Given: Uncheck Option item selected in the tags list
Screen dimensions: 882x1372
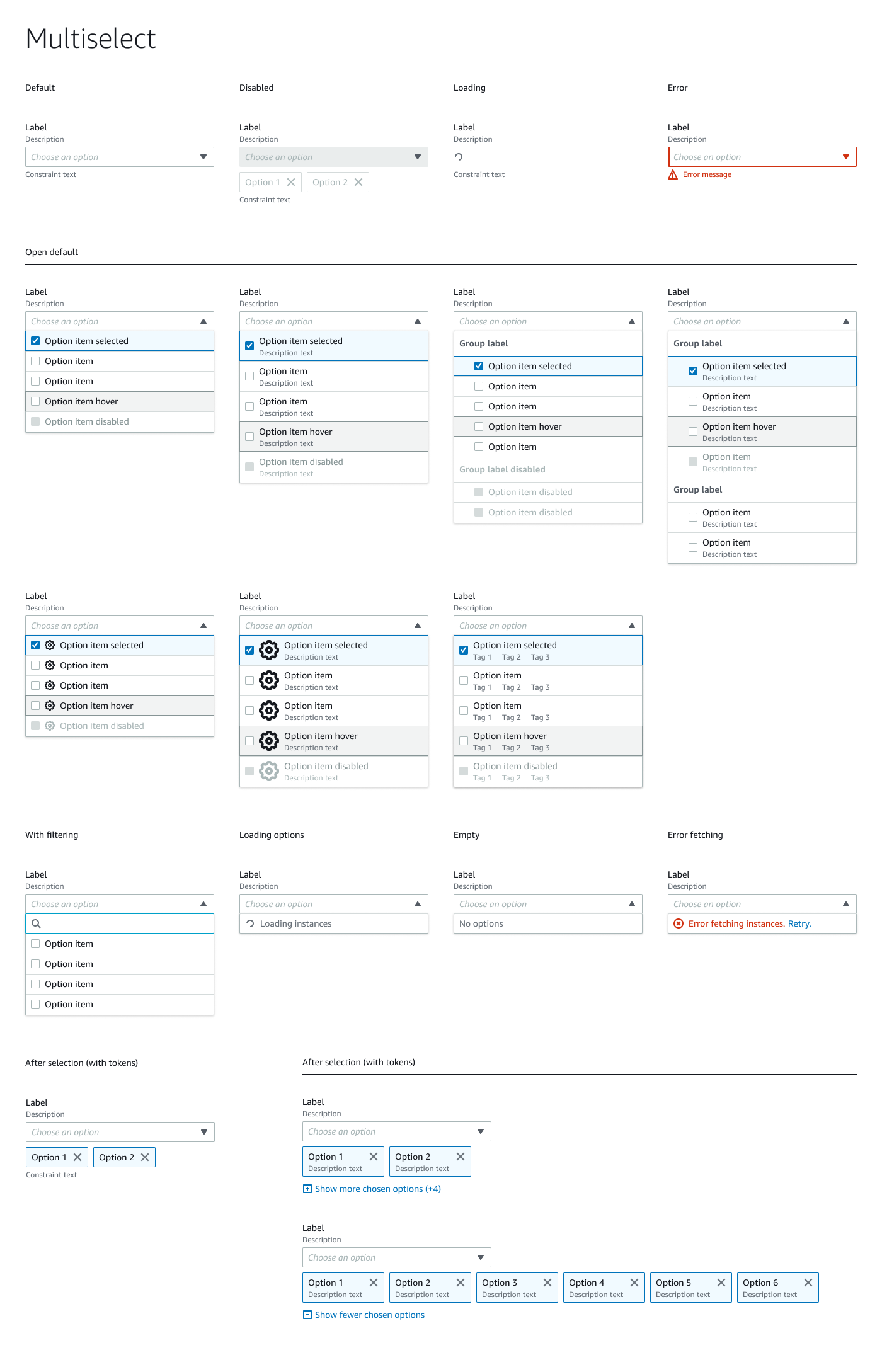Looking at the screenshot, I should [x=464, y=650].
